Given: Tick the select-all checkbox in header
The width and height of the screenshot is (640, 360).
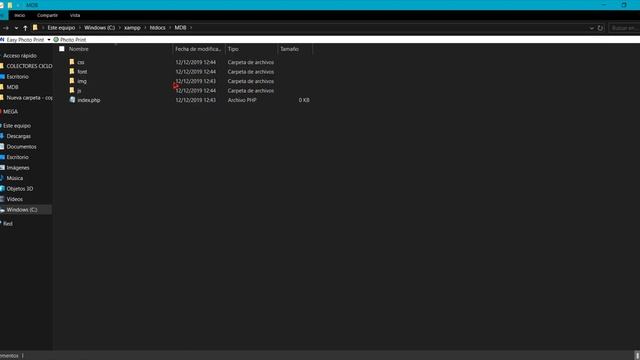Looking at the screenshot, I should tap(62, 49).
